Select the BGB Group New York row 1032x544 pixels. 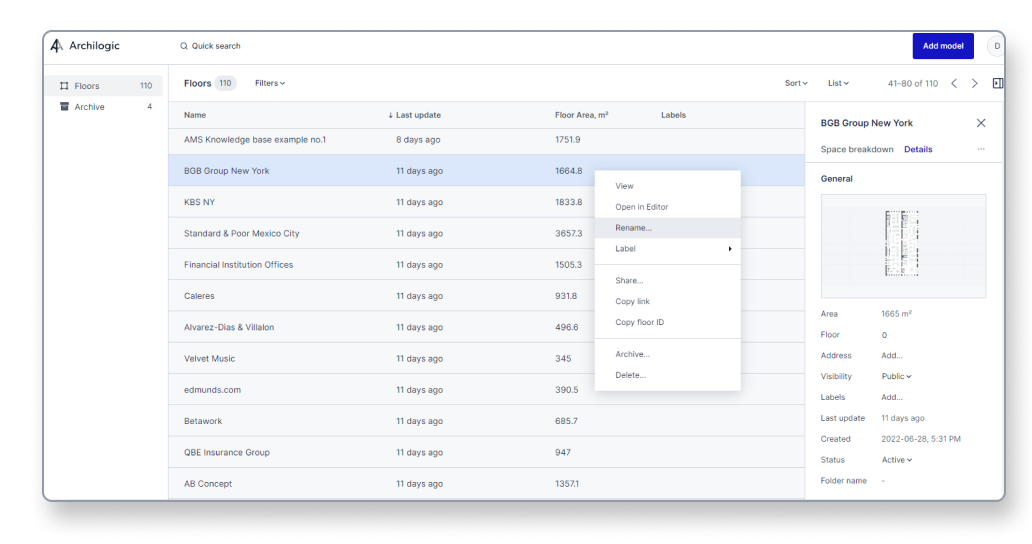[x=486, y=170]
